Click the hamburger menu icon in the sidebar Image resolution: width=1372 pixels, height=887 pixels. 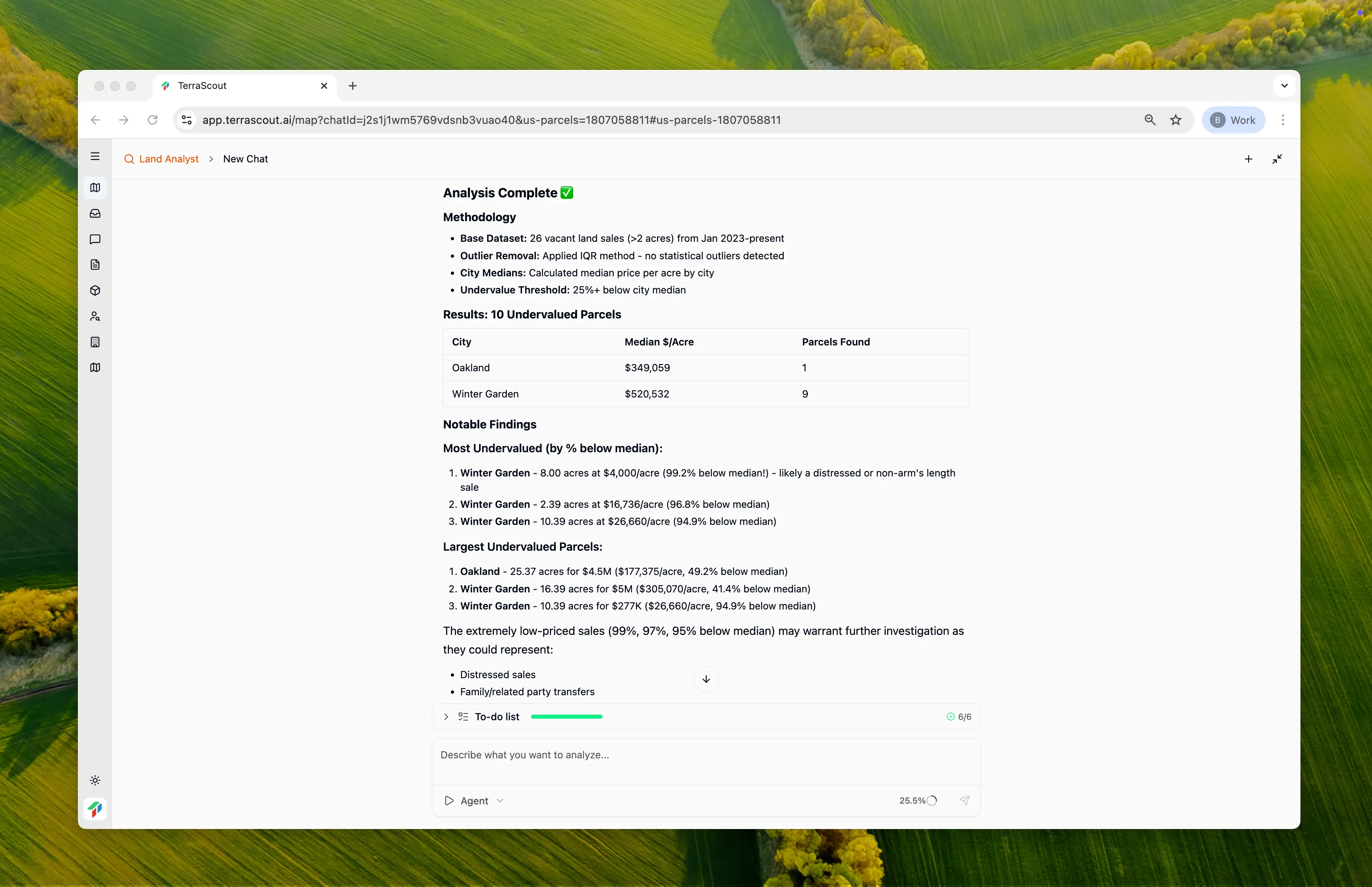click(95, 157)
